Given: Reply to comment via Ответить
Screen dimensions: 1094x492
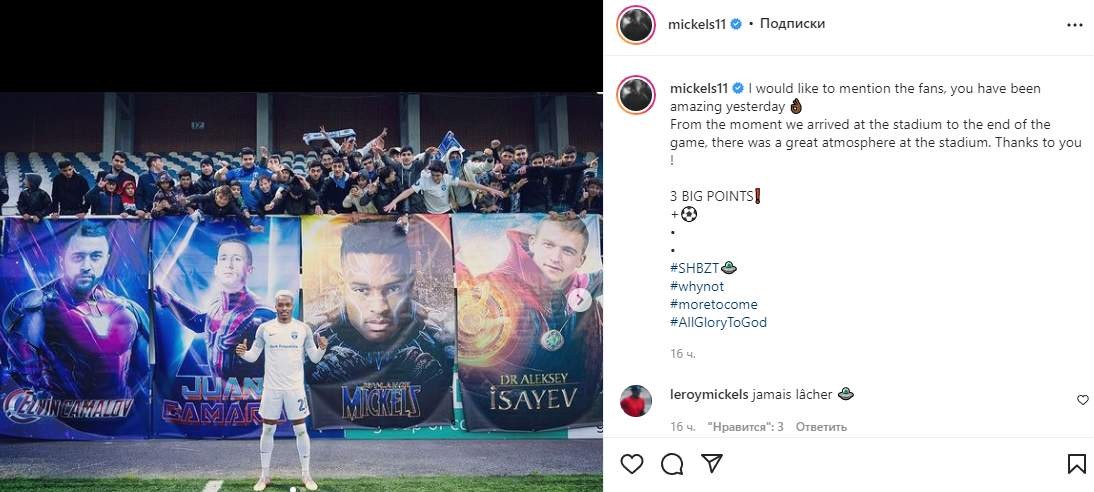Looking at the screenshot, I should [821, 426].
